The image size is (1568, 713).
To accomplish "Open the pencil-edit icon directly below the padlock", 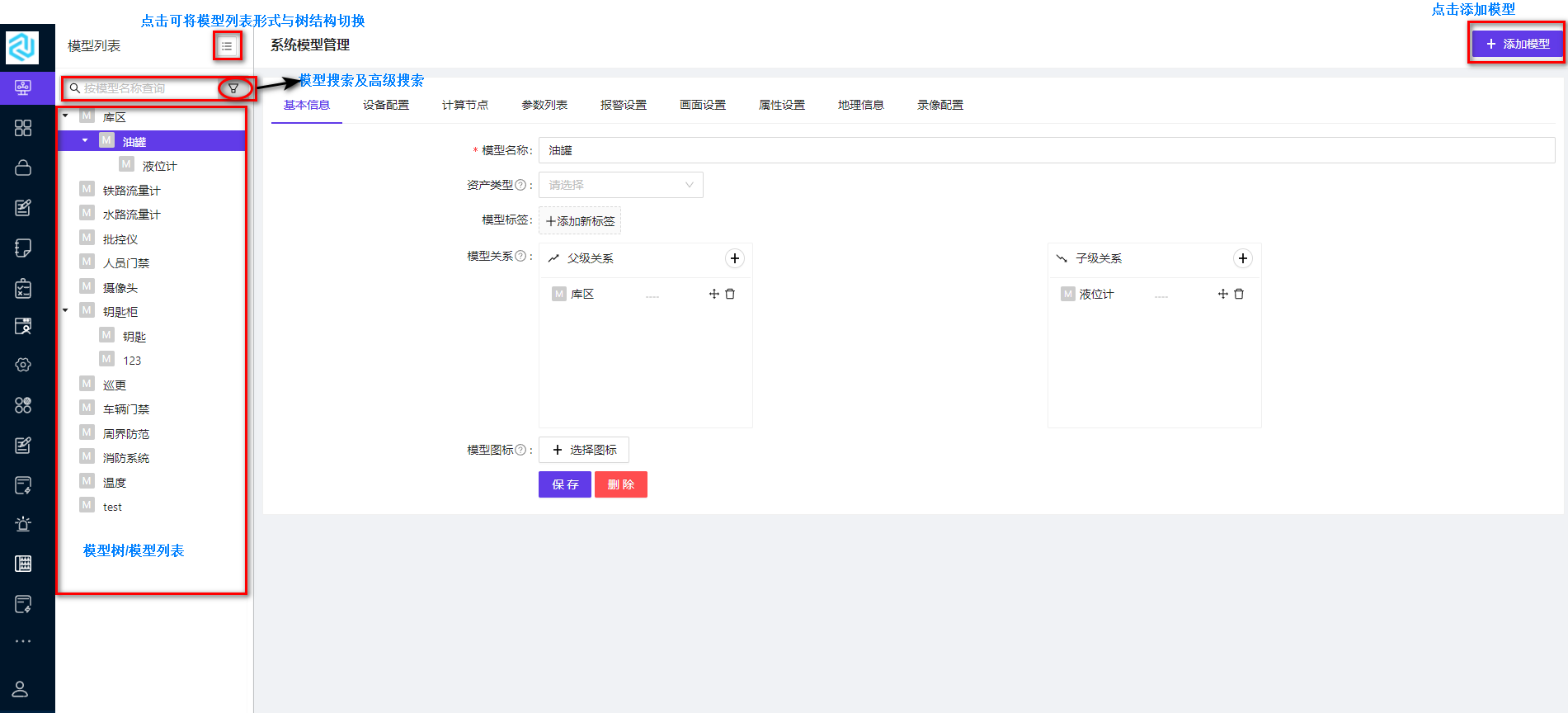I will click(23, 207).
